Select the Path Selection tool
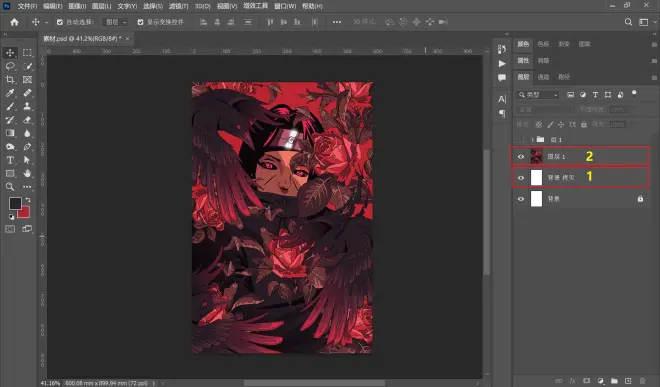660x387 pixels. 27,160
